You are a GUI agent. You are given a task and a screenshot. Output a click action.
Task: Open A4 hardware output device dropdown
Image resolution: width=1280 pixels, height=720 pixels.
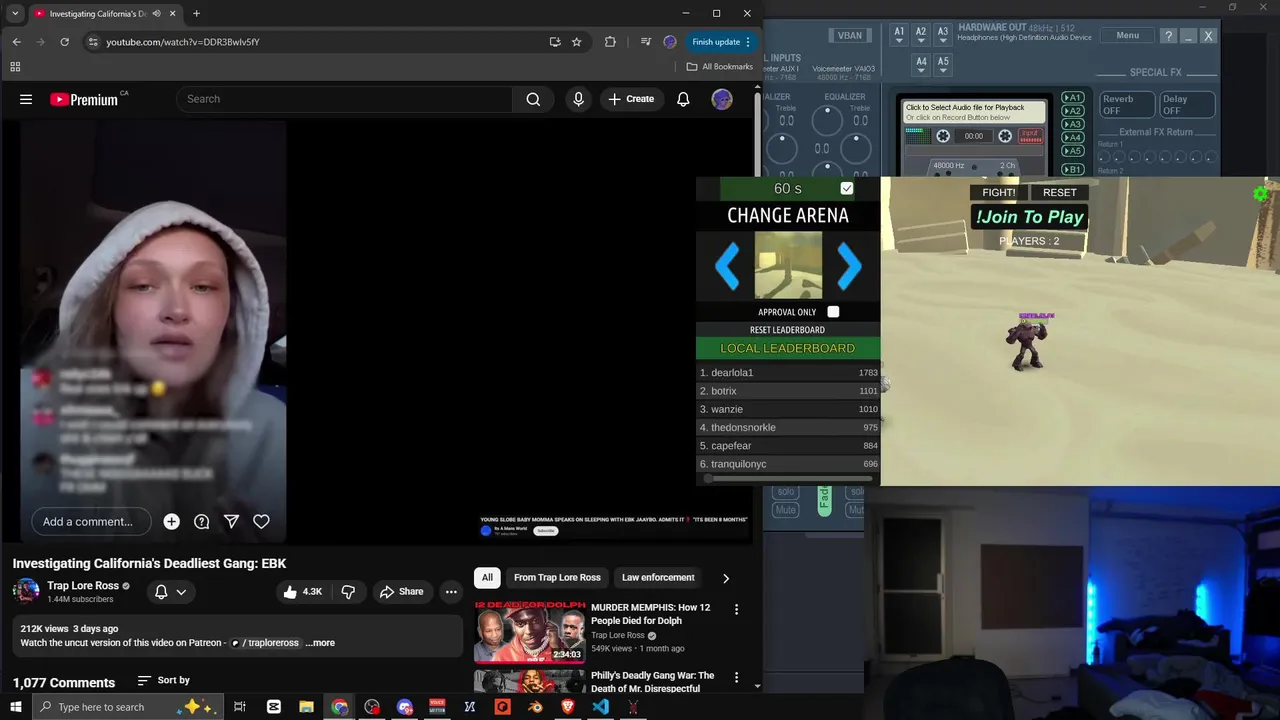click(921, 65)
